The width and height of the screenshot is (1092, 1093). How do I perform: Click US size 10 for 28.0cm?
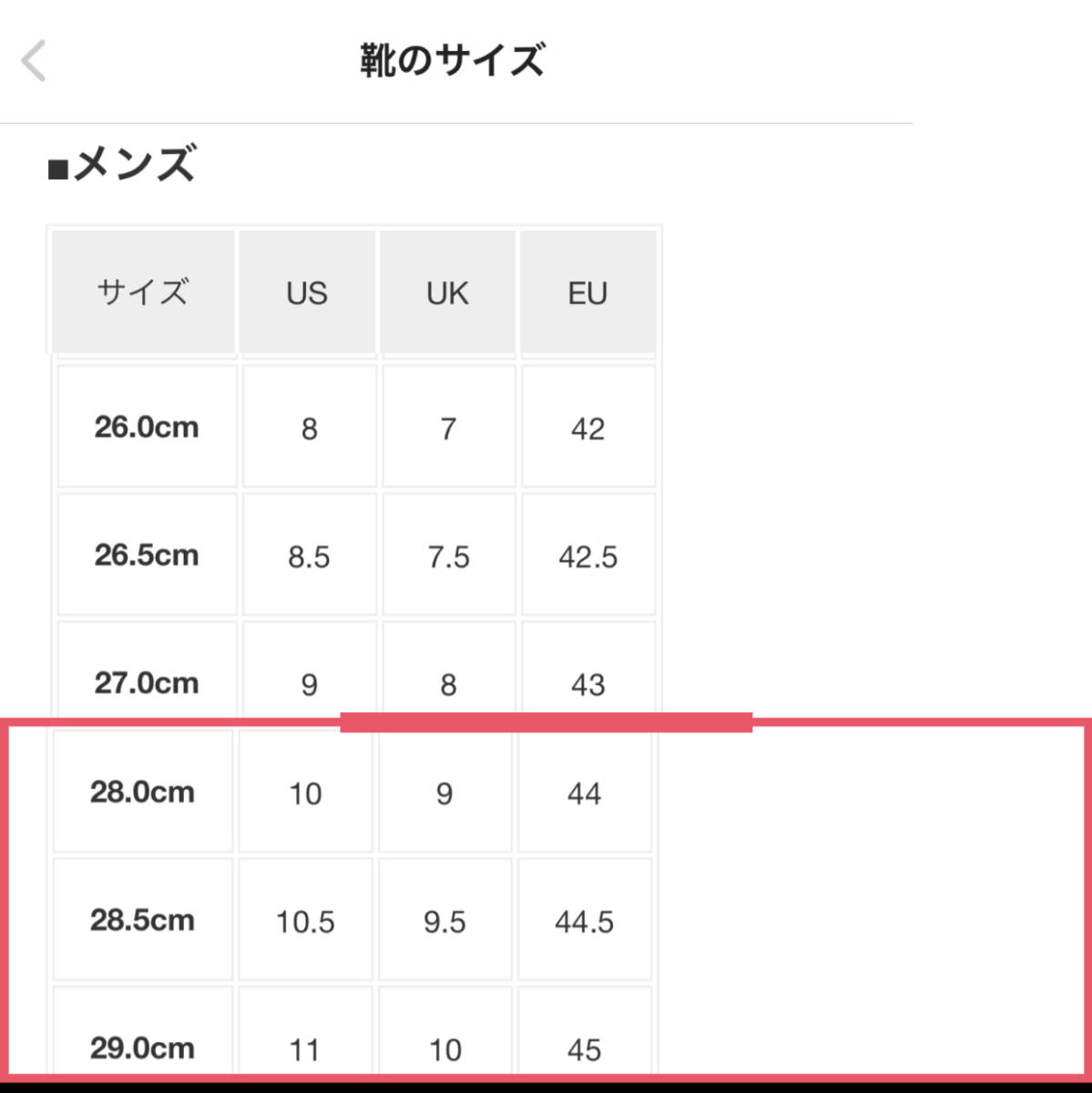[x=305, y=792]
